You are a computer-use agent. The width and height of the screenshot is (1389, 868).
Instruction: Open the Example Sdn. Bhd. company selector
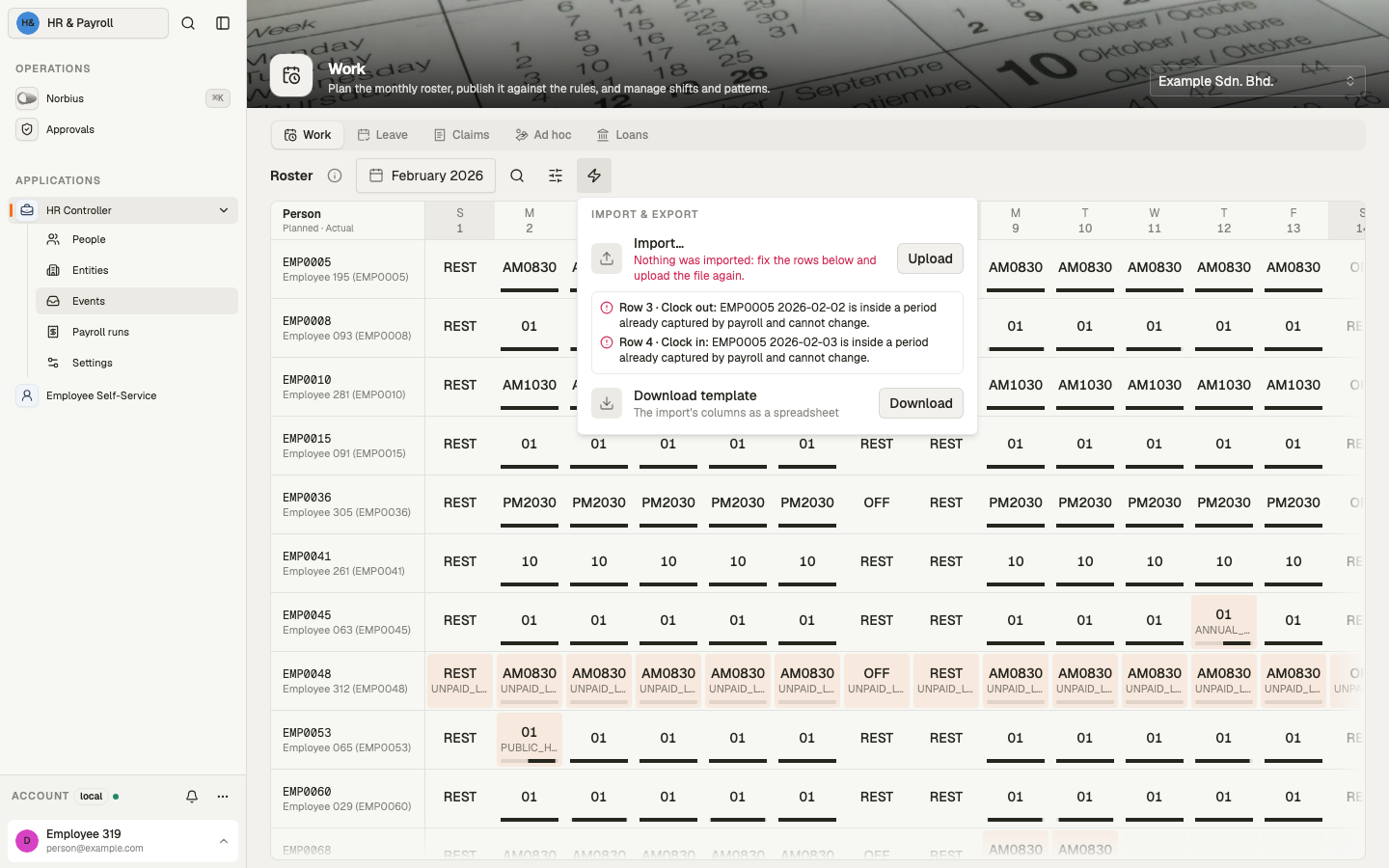[x=1258, y=81]
